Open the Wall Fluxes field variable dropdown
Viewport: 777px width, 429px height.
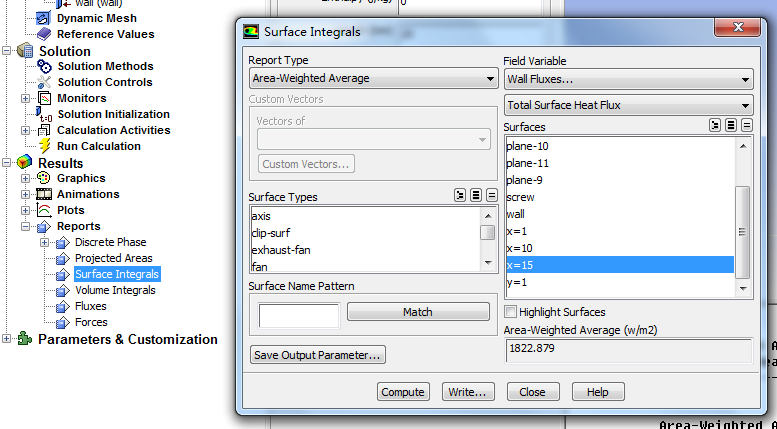point(628,79)
